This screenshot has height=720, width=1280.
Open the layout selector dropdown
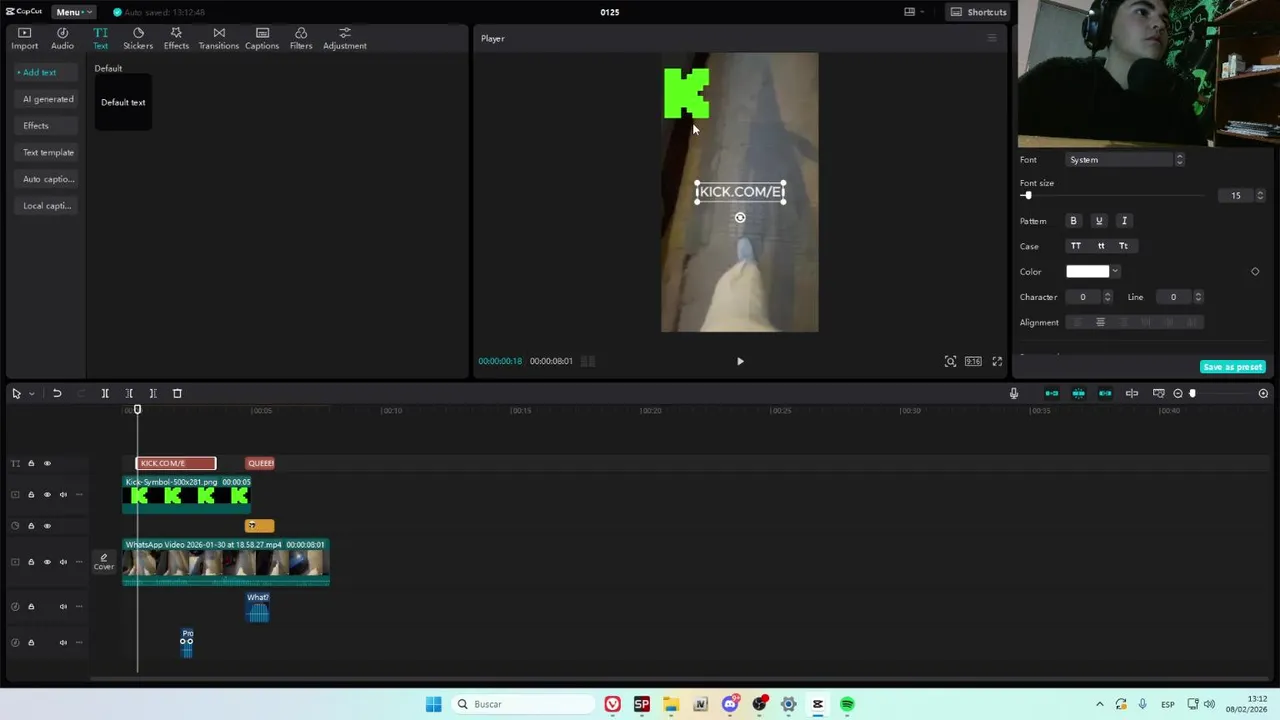(914, 12)
